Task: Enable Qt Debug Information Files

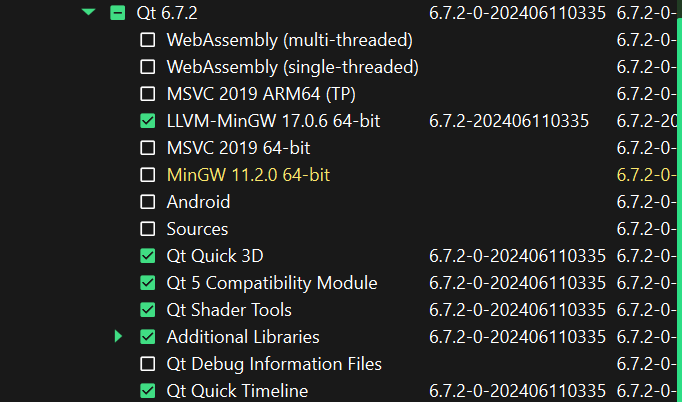Action: 148,364
